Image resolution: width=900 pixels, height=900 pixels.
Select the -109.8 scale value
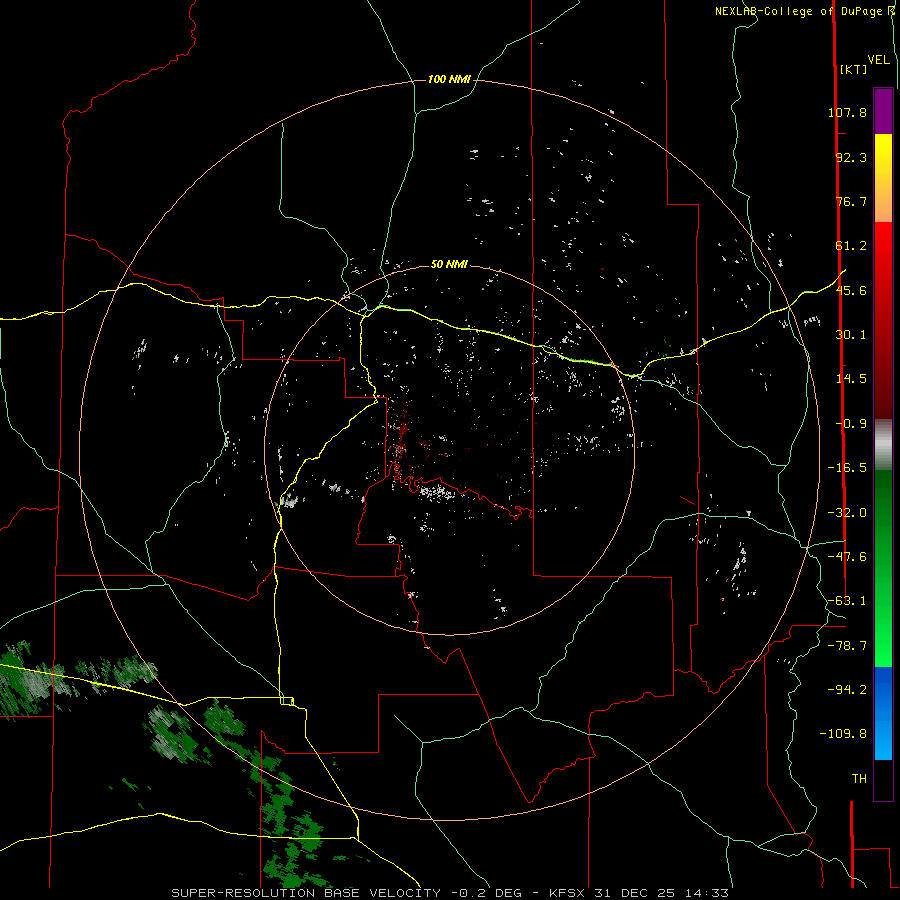843,734
